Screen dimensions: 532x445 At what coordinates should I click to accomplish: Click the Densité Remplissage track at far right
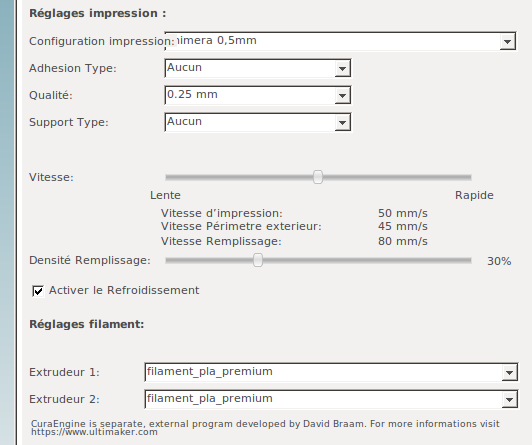coord(463,260)
